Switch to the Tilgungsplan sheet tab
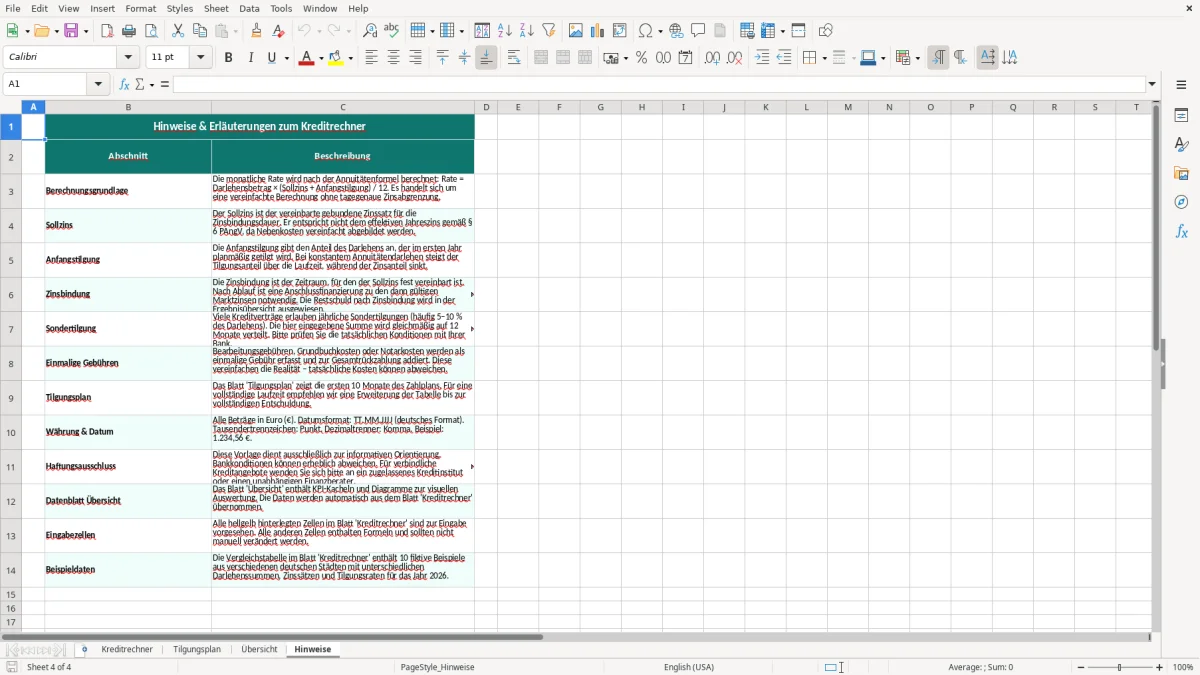Viewport: 1200px width, 675px height. pyautogui.click(x=197, y=649)
